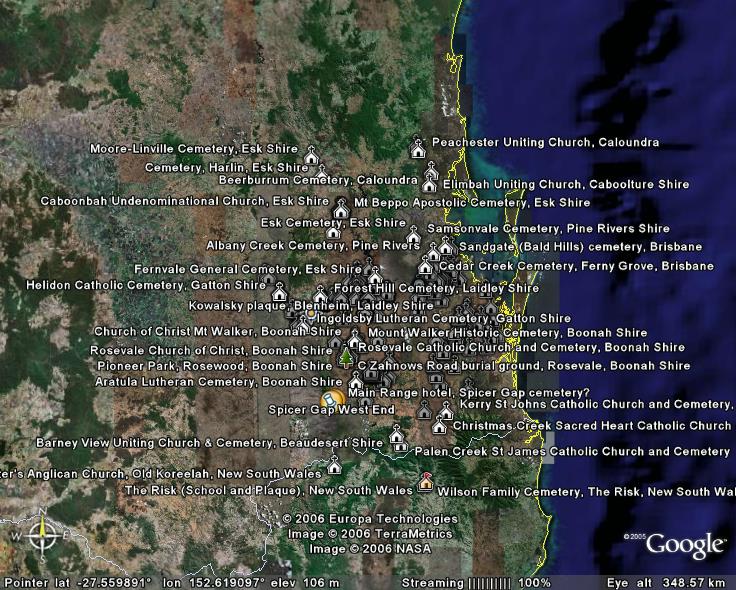Select the 'Kowalsky plaque, Blenheim, Laidley Shire' label
This screenshot has height=590, width=736.
[x=311, y=306]
